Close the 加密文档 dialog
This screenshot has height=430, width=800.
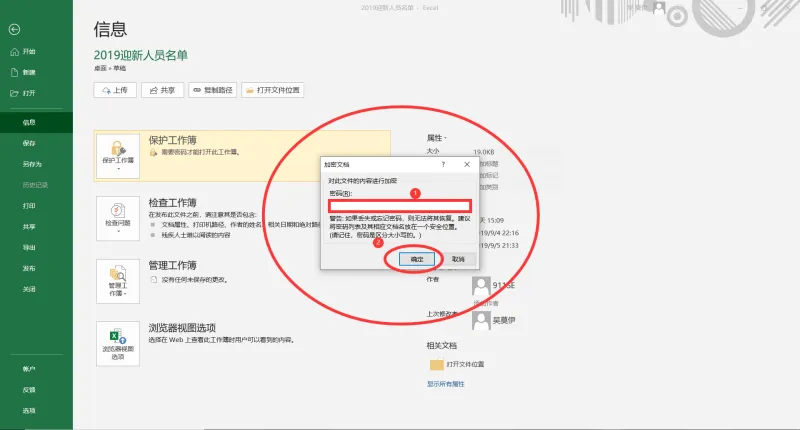coord(467,164)
